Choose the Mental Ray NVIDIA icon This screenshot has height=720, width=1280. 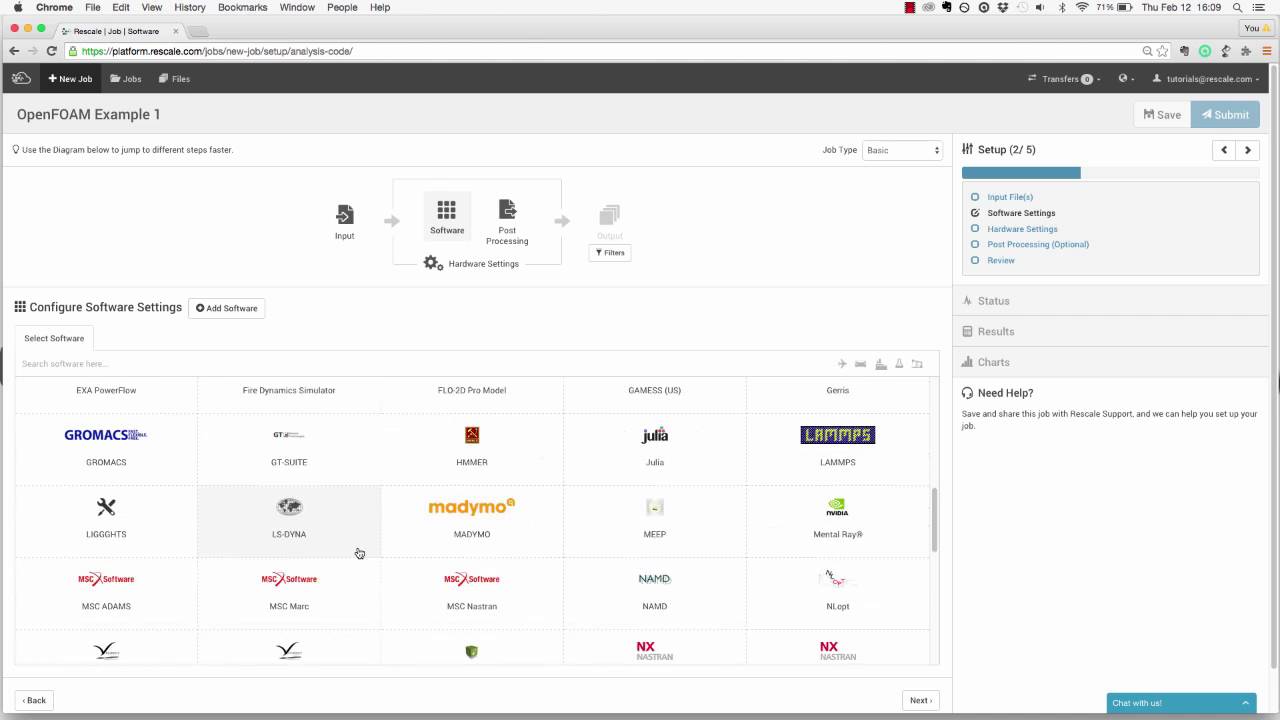838,507
